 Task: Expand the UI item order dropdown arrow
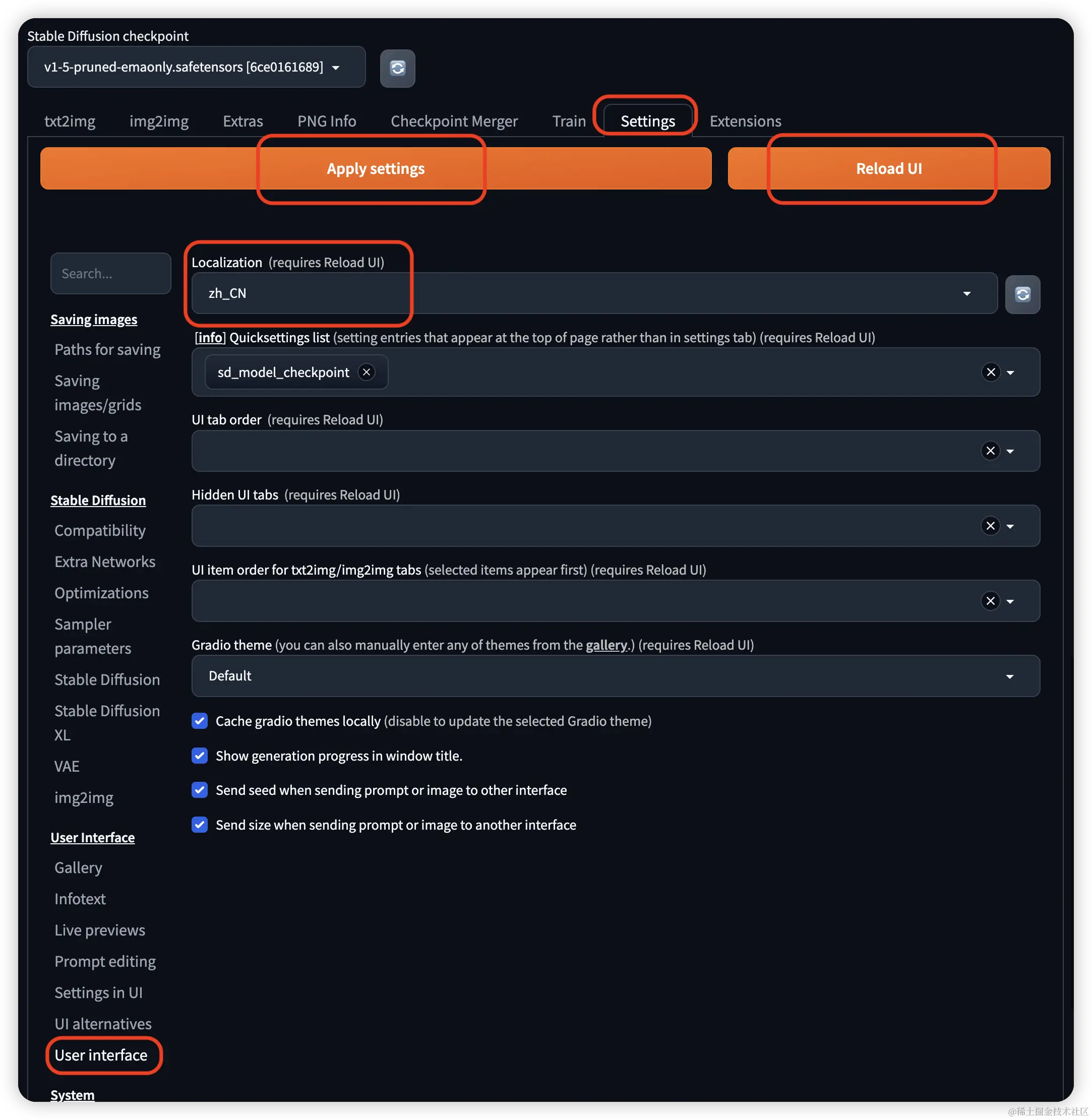coord(1010,601)
